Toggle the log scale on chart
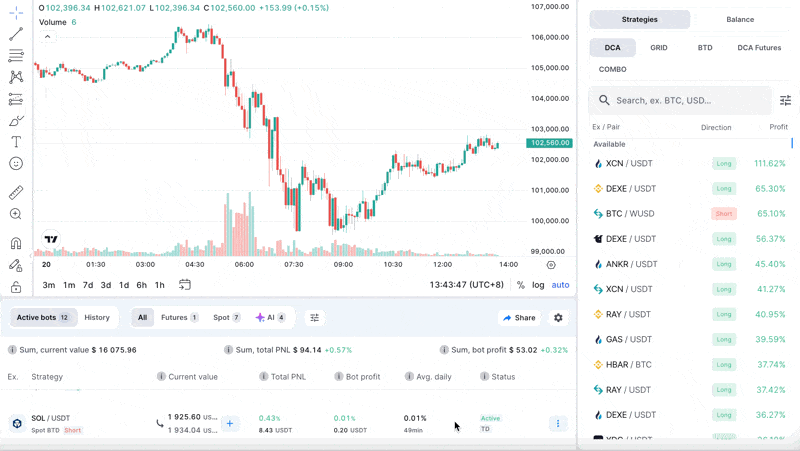 [x=538, y=285]
